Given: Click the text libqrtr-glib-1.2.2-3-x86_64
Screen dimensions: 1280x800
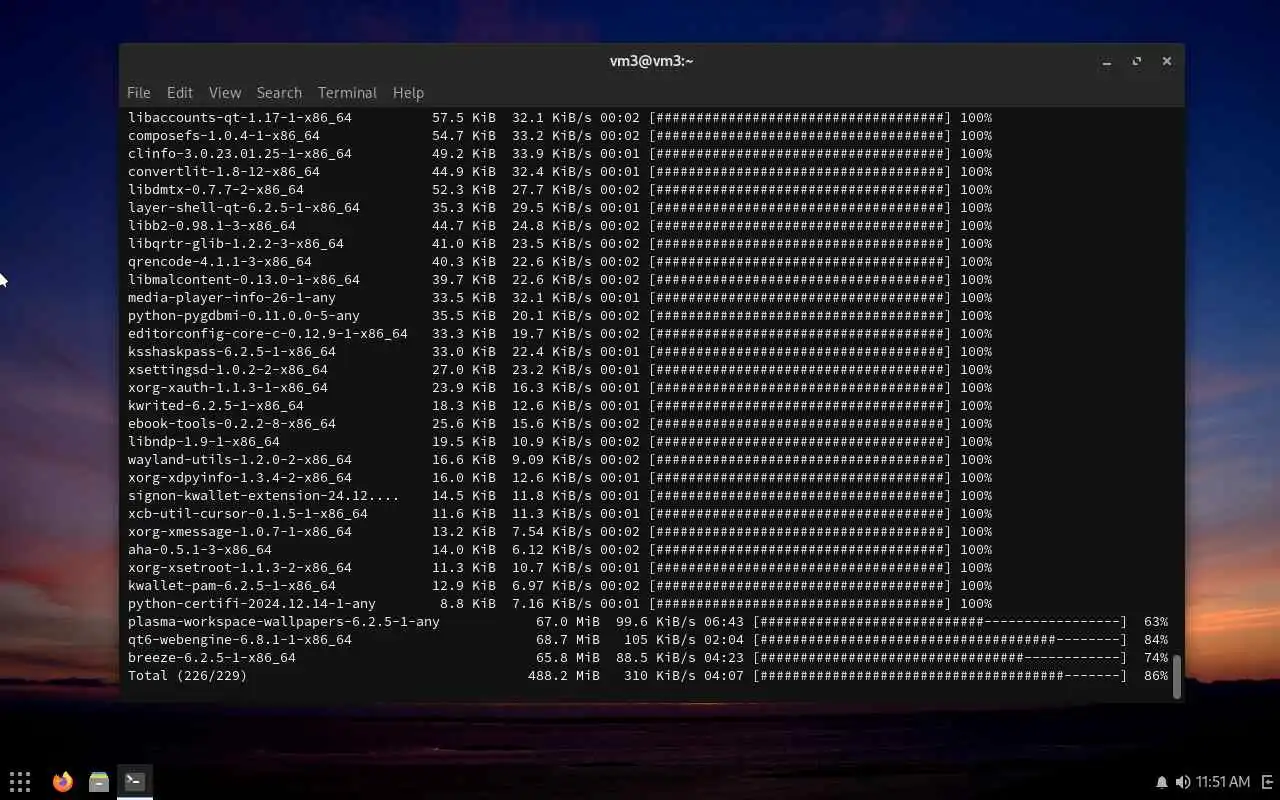Looking at the screenshot, I should pyautogui.click(x=236, y=244).
